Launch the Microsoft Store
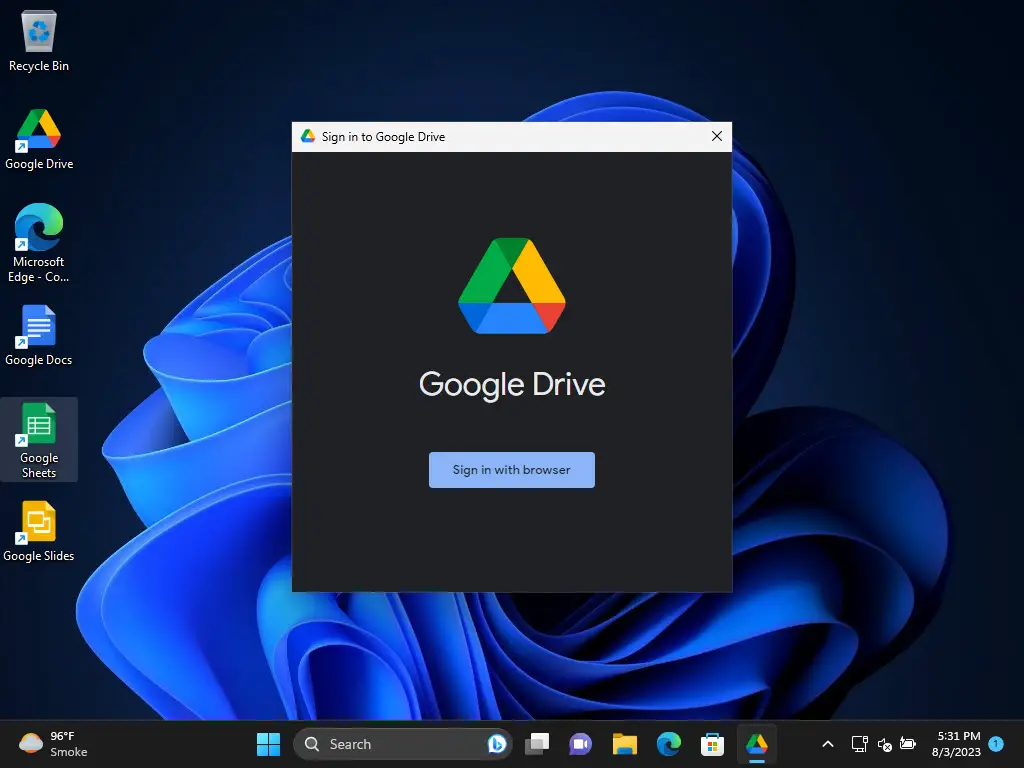 pyautogui.click(x=712, y=744)
